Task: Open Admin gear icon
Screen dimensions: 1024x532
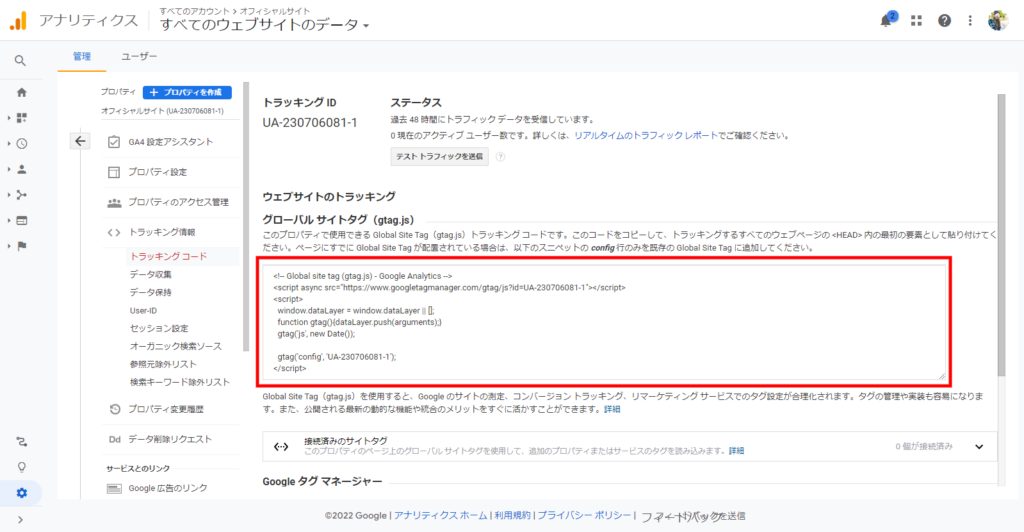Action: tap(22, 493)
